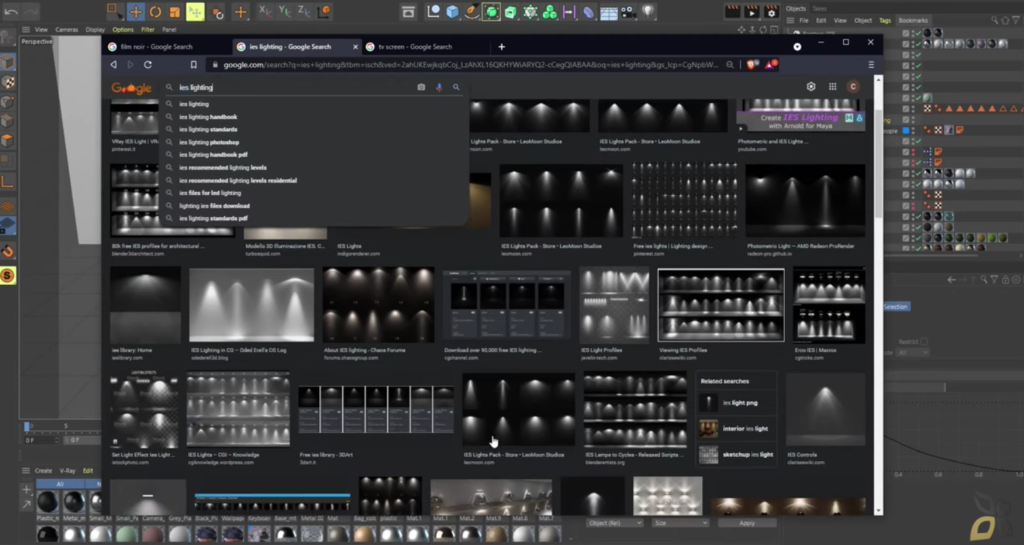This screenshot has height=545, width=1024.
Task: Open Filter menu in viewport
Action: click(x=148, y=29)
